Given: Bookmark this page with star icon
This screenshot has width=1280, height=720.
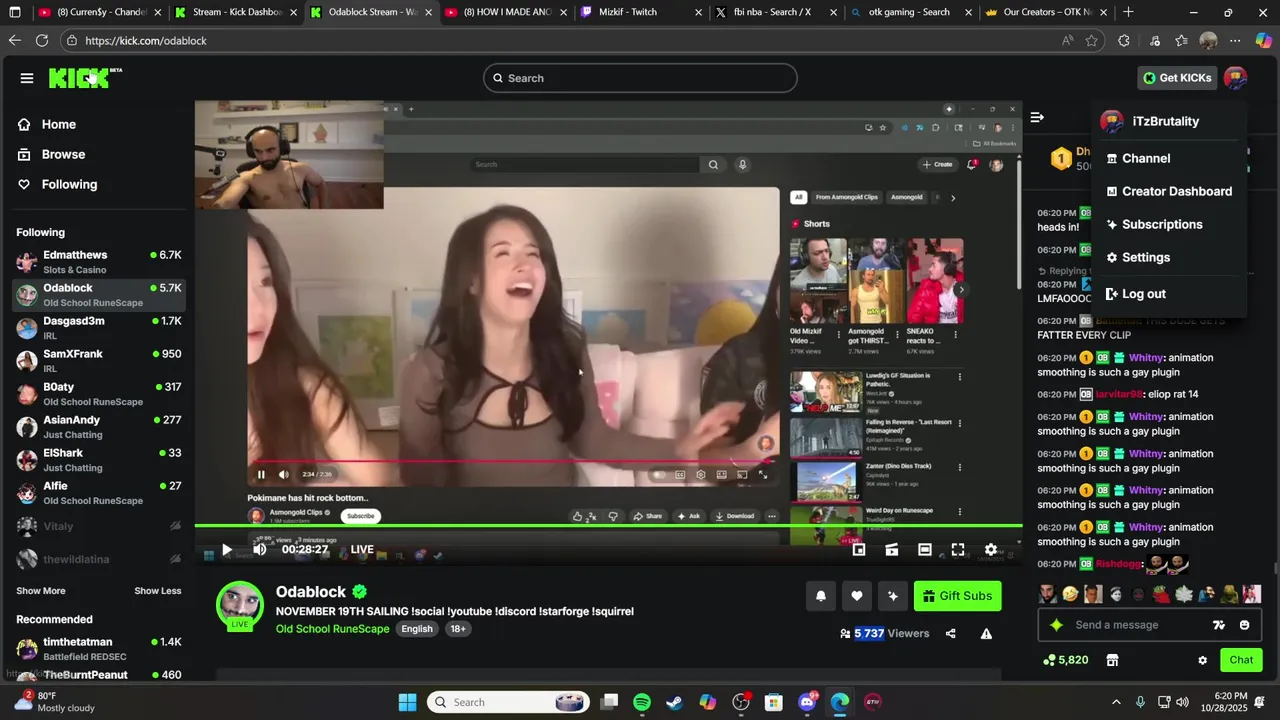Looking at the screenshot, I should pos(1092,40).
